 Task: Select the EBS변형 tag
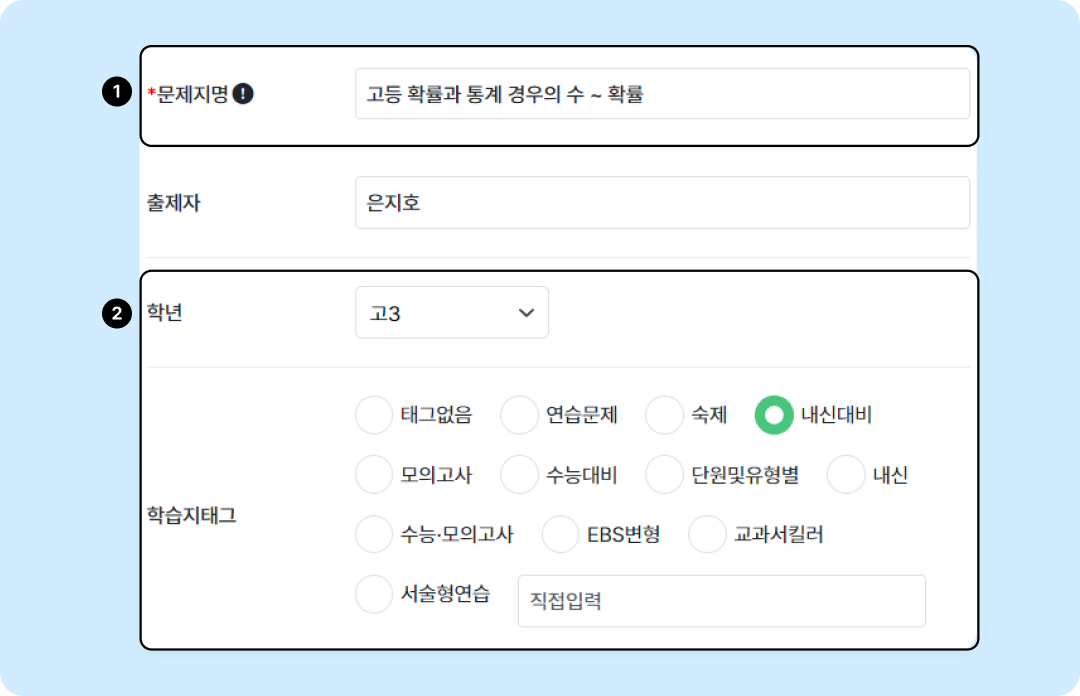(561, 535)
